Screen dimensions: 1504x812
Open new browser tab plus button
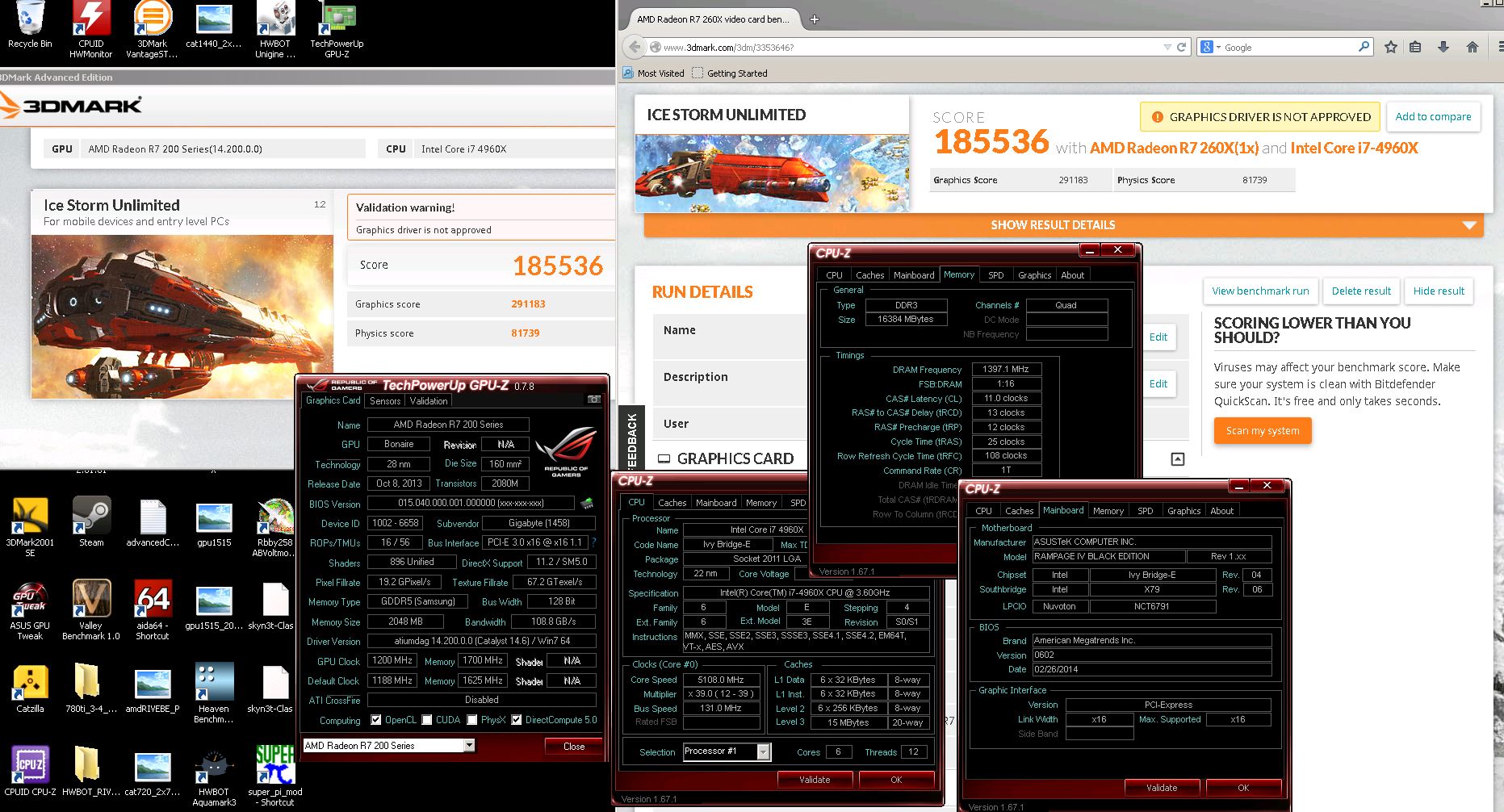click(x=815, y=19)
